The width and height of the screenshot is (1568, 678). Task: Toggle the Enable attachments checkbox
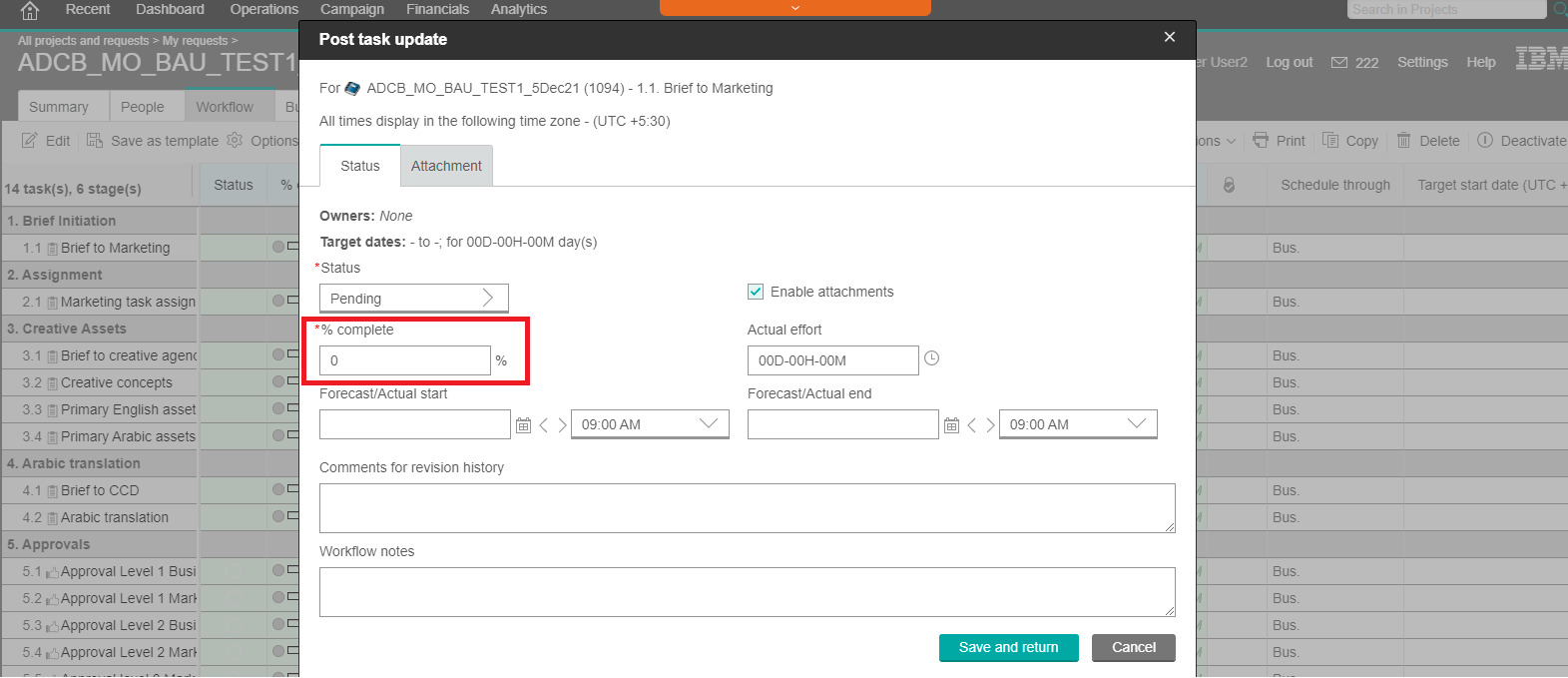756,292
